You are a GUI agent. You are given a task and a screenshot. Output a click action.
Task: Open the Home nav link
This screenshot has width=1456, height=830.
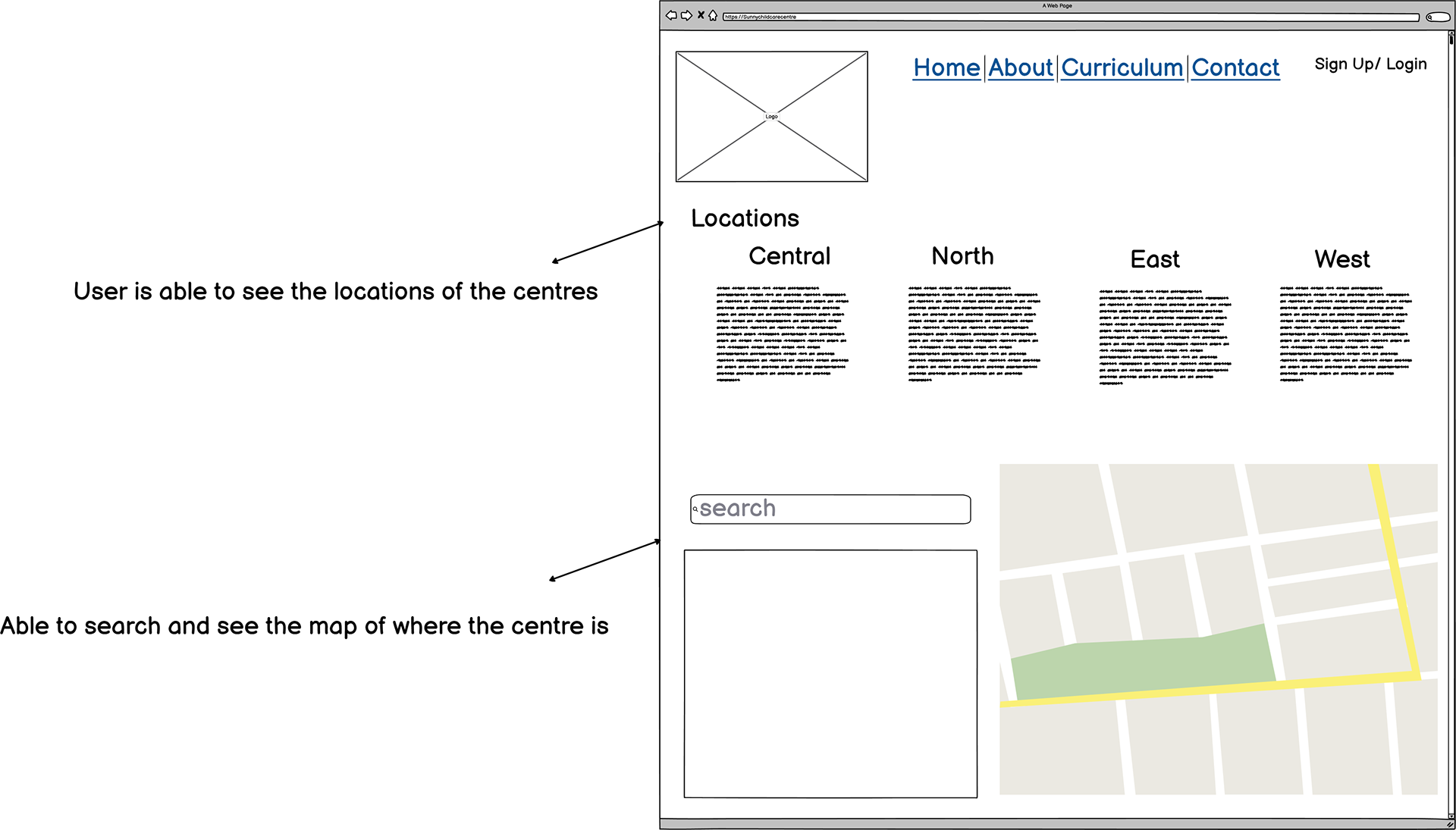(946, 67)
